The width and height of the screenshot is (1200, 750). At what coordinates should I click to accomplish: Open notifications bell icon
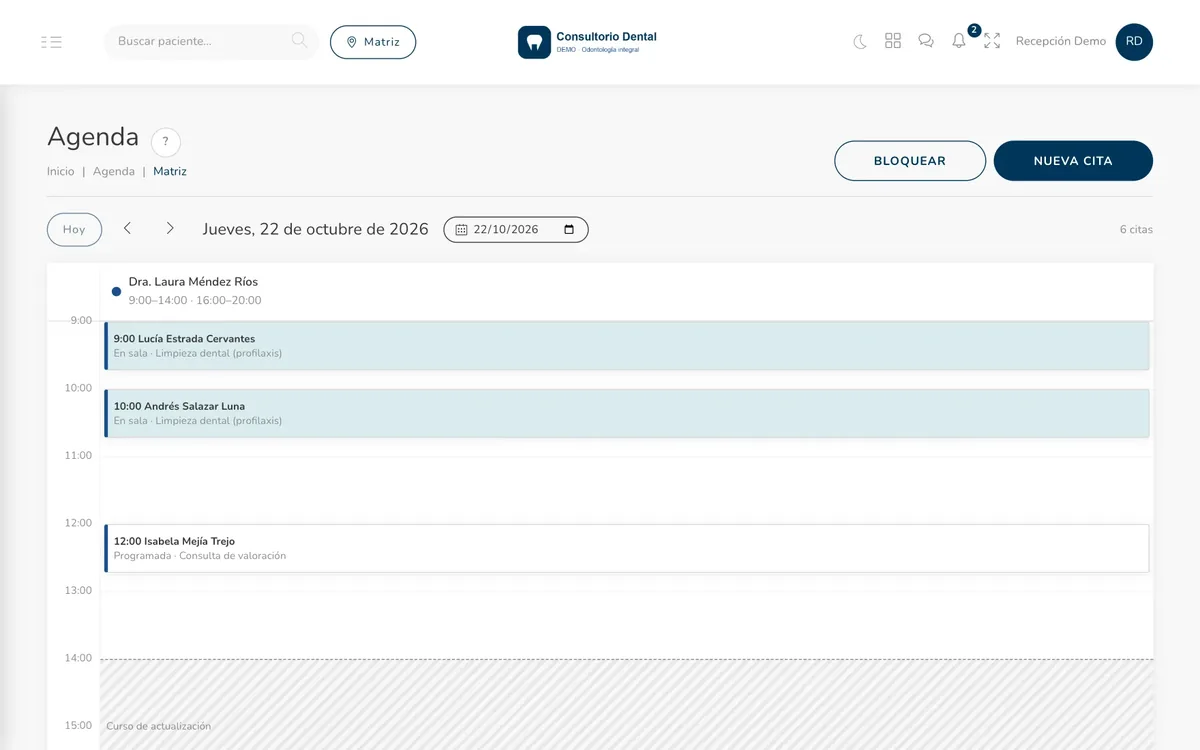(959, 41)
